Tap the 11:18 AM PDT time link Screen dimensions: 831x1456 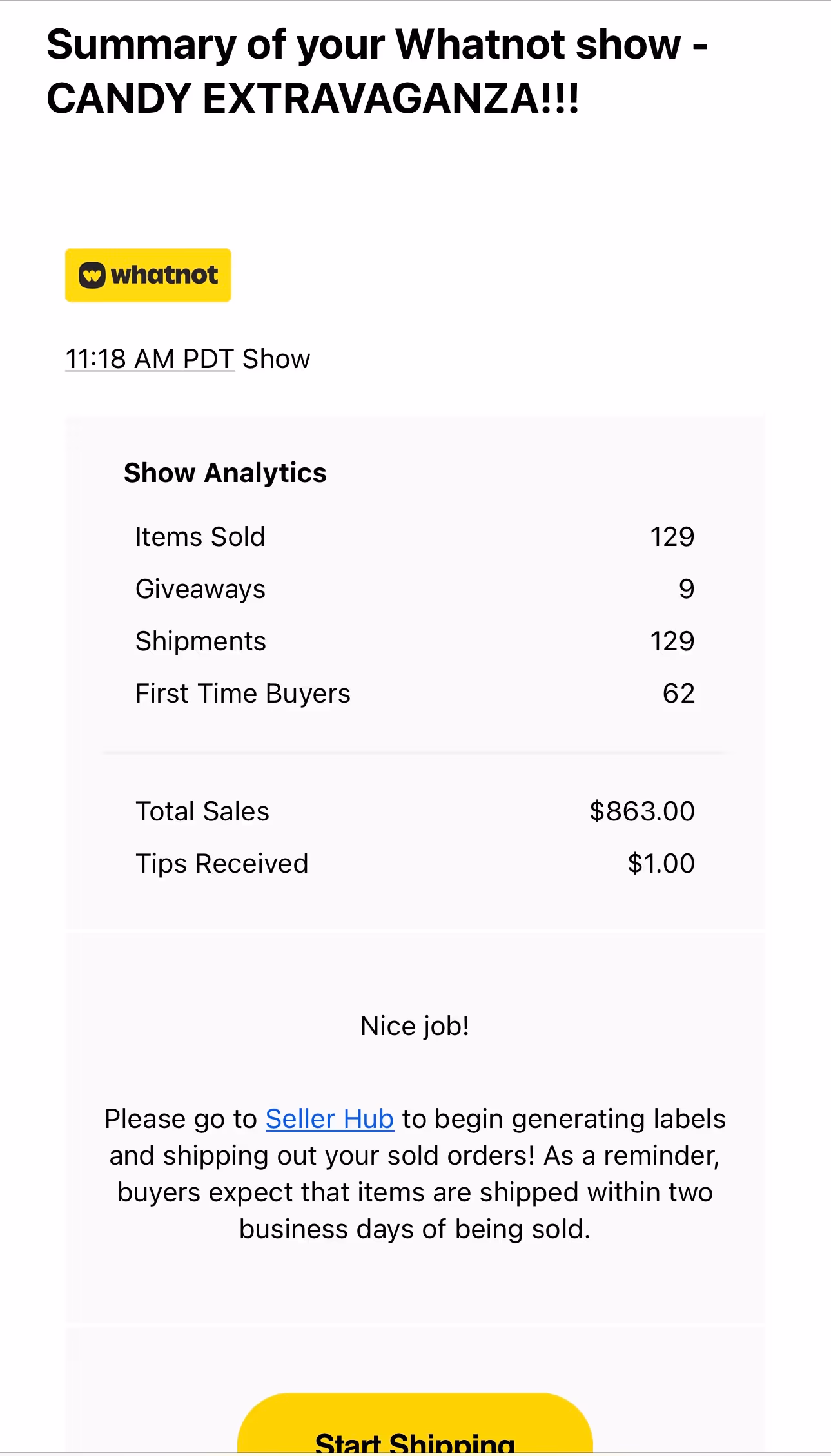click(150, 359)
